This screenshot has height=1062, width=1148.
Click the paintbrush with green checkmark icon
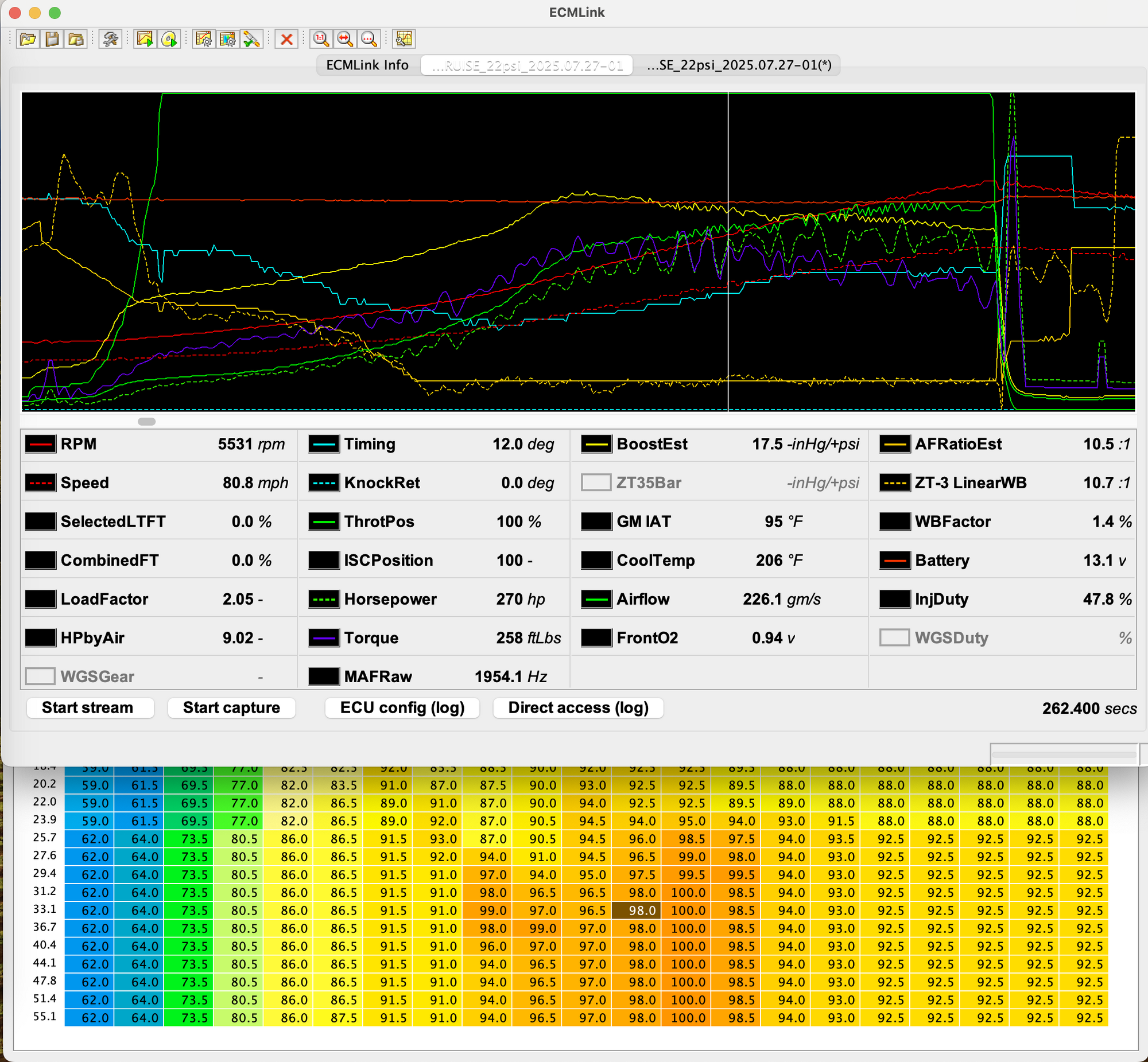coord(251,39)
